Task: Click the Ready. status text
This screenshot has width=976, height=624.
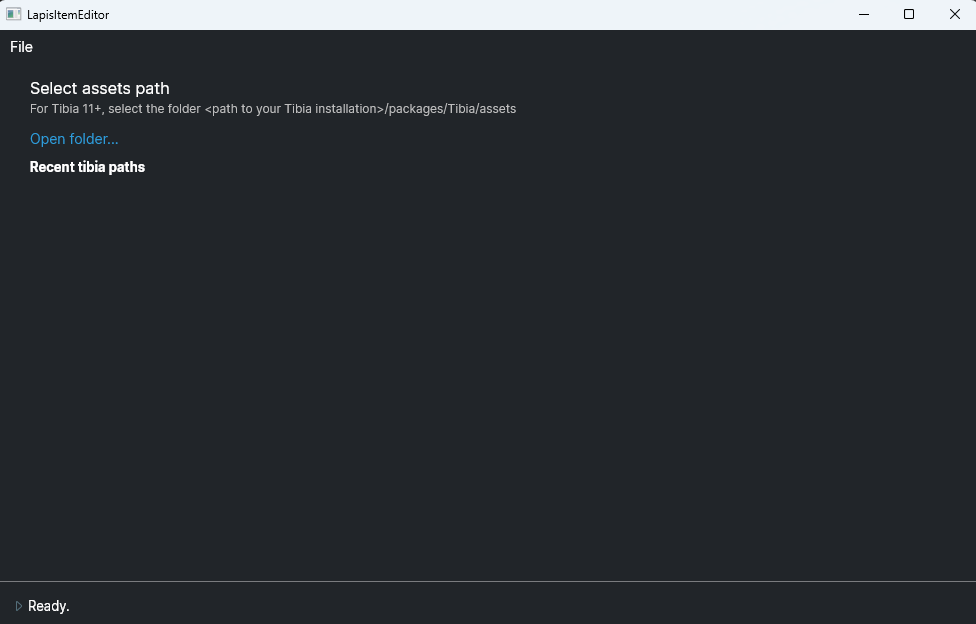Action: point(49,606)
